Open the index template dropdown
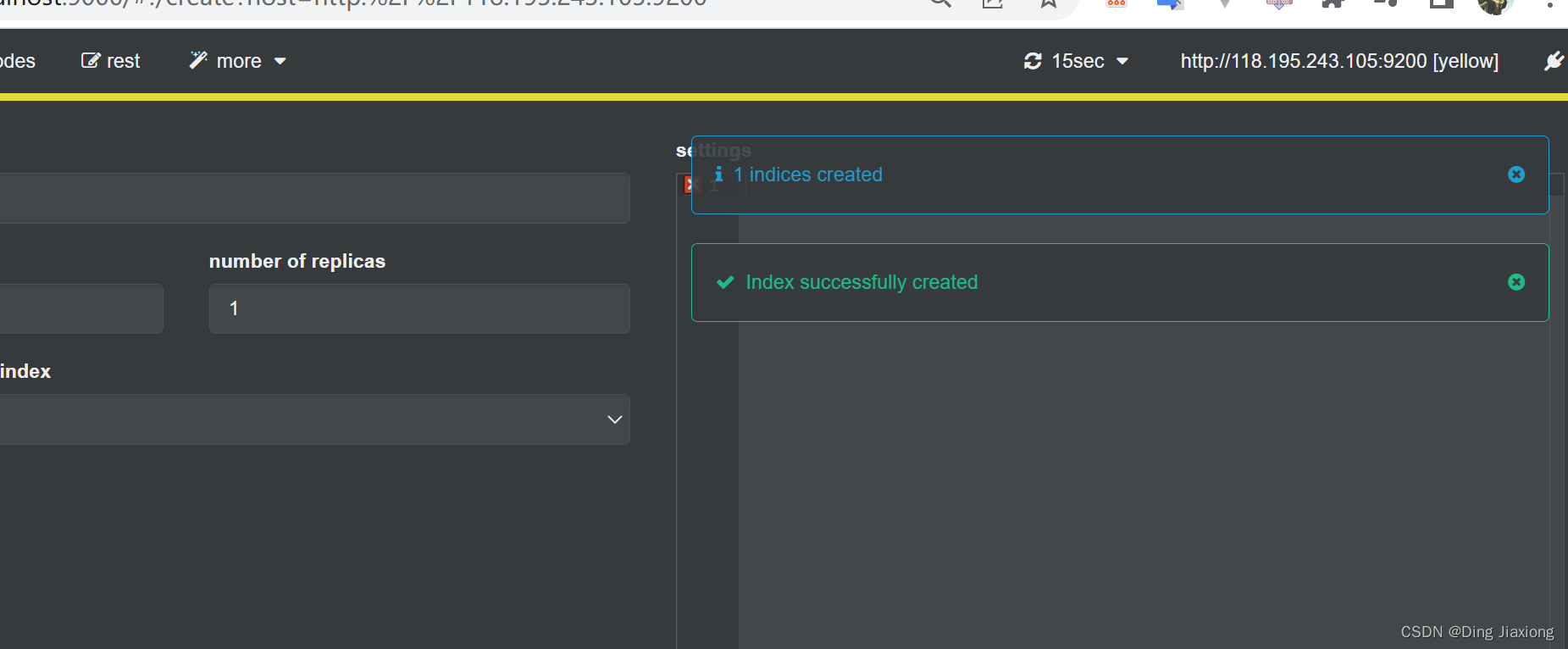The width and height of the screenshot is (1568, 649). pyautogui.click(x=314, y=419)
